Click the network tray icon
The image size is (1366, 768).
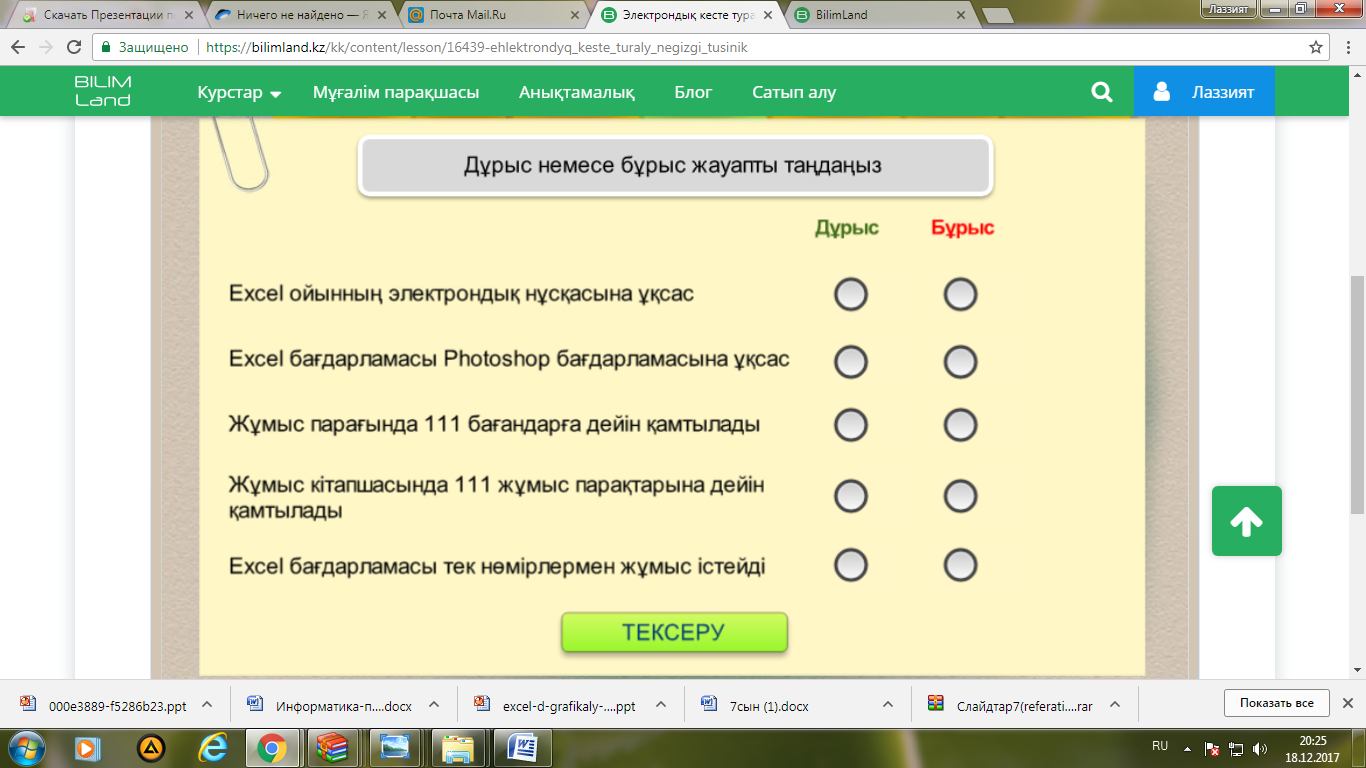[1236, 747]
